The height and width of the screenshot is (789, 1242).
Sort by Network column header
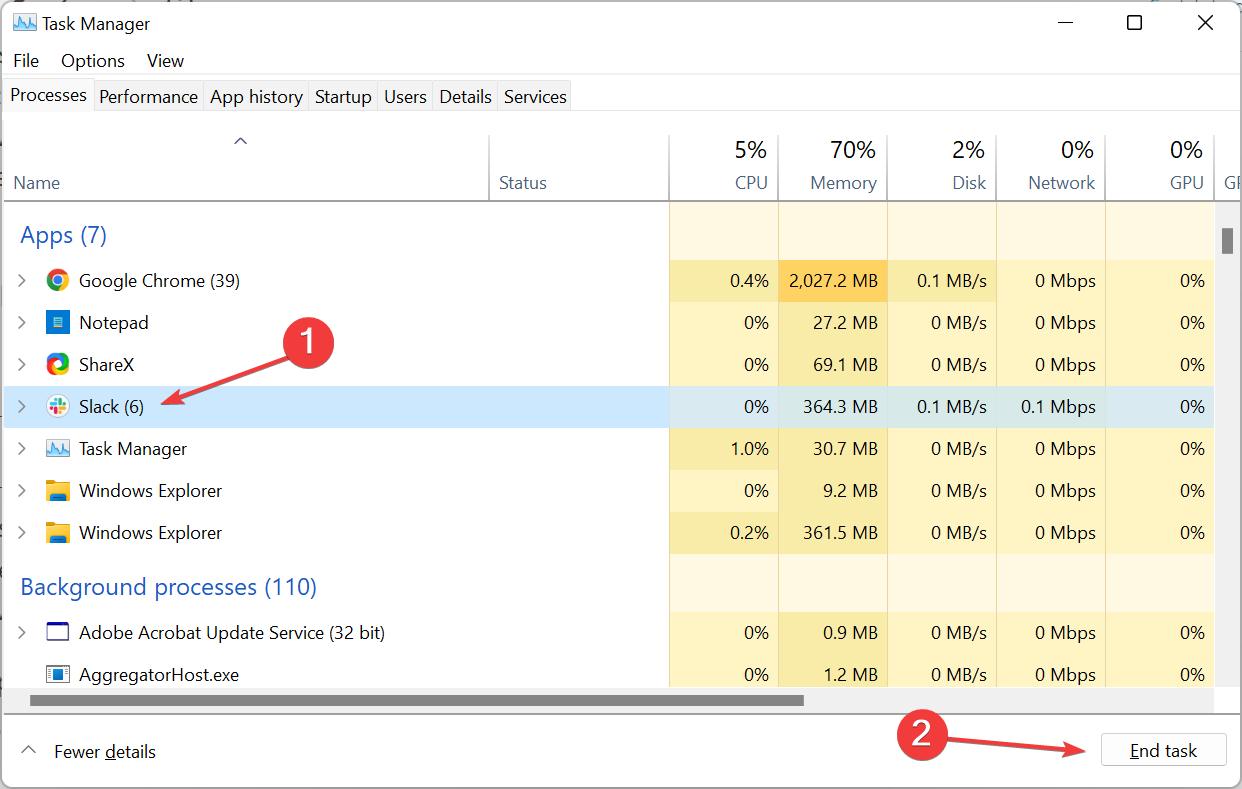[1050, 168]
